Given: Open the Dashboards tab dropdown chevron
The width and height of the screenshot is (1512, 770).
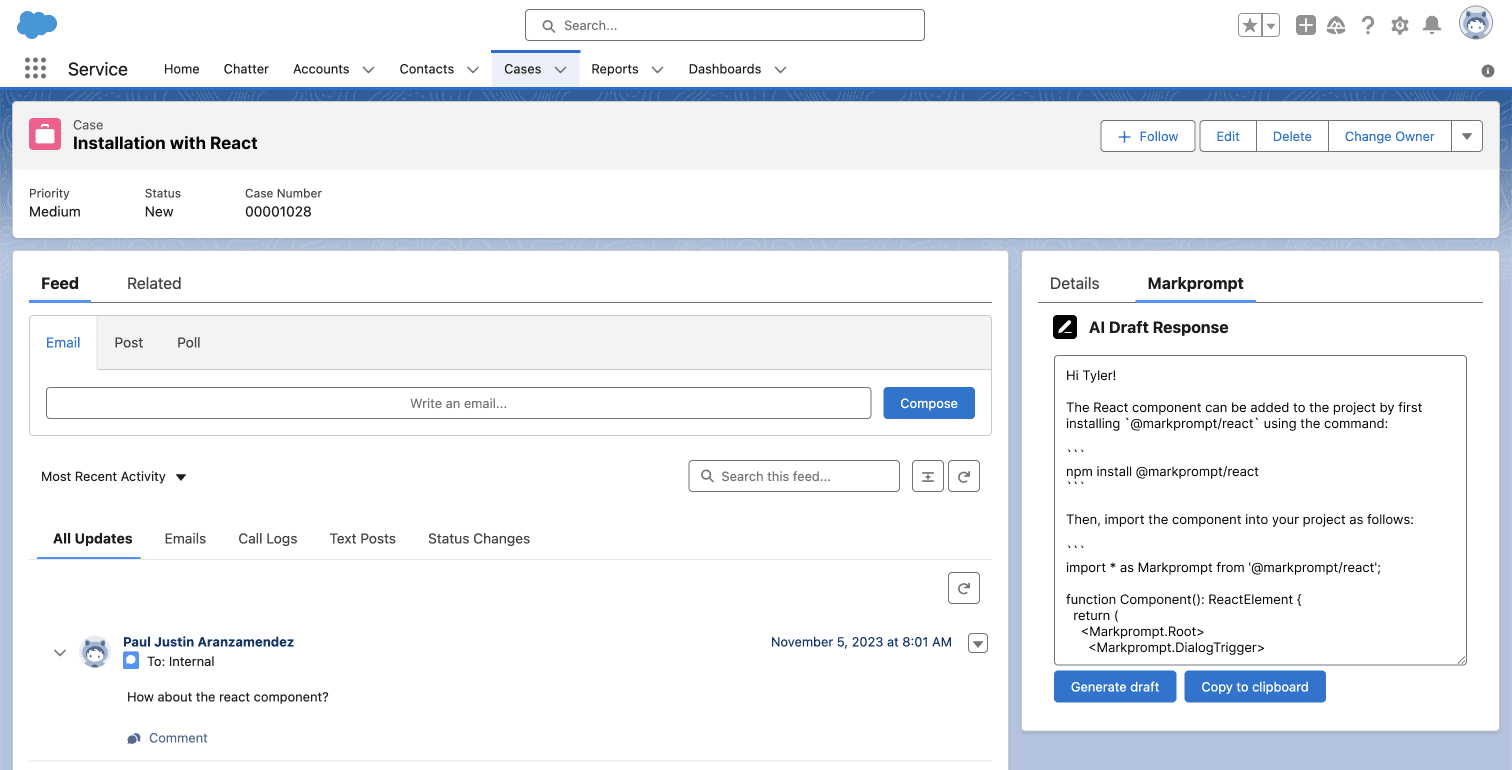Looking at the screenshot, I should (x=780, y=70).
